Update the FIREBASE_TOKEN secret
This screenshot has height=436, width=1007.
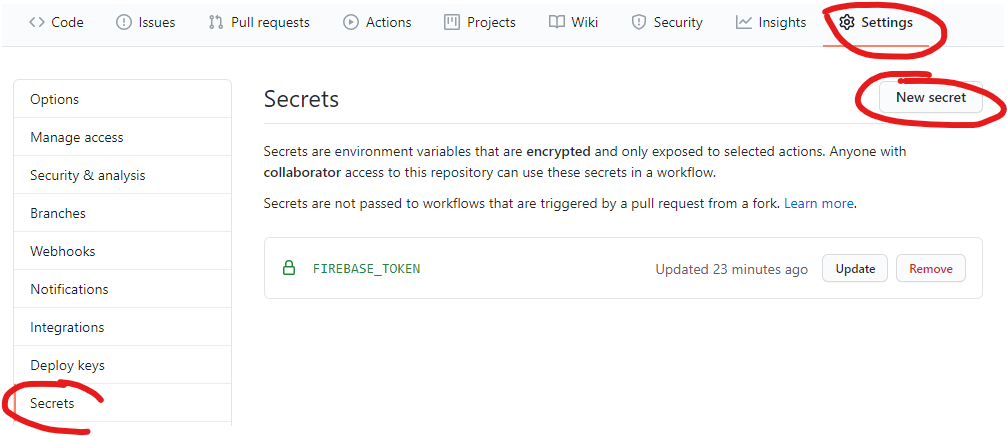tap(855, 268)
